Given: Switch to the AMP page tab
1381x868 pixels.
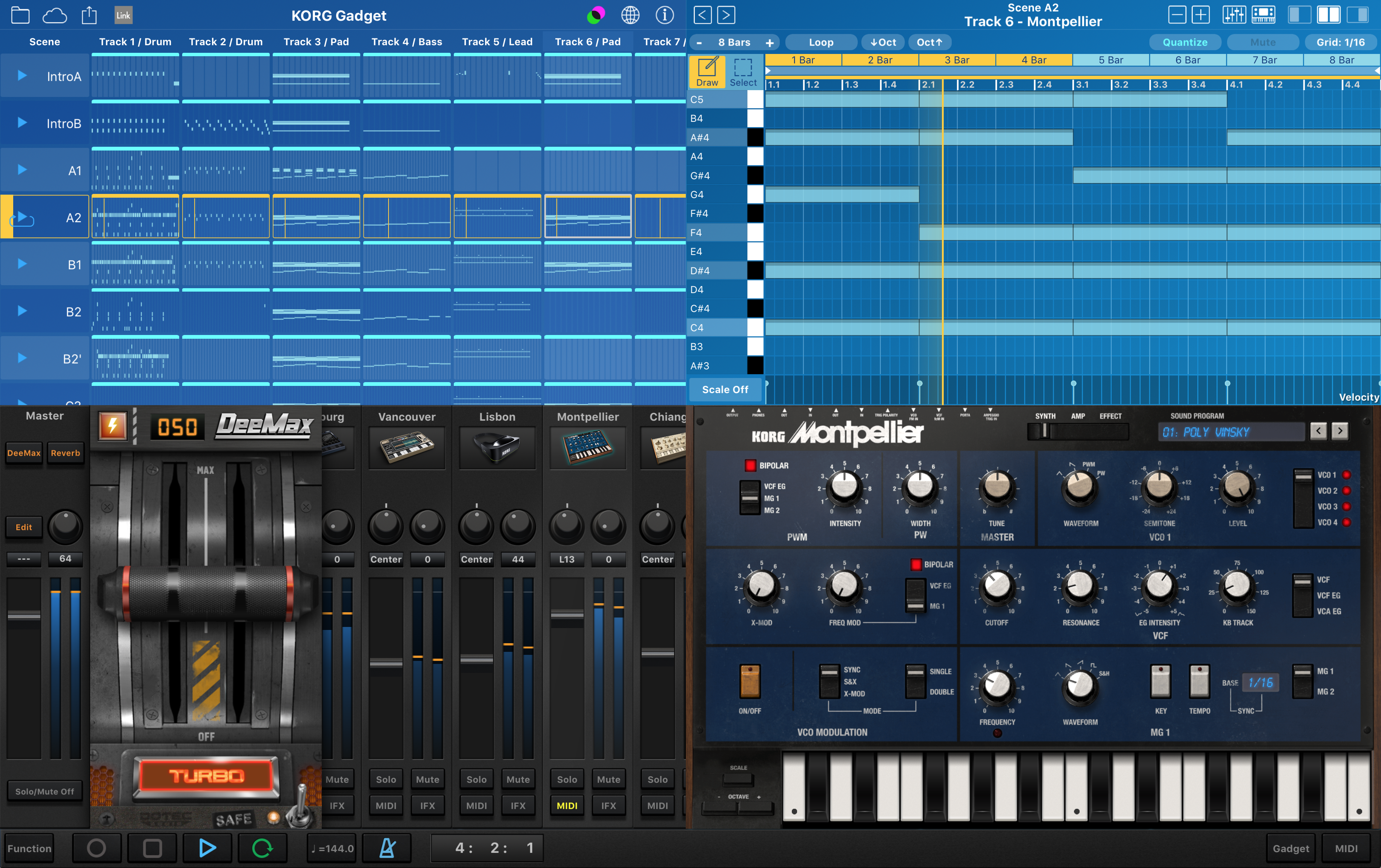Looking at the screenshot, I should 1078,416.
